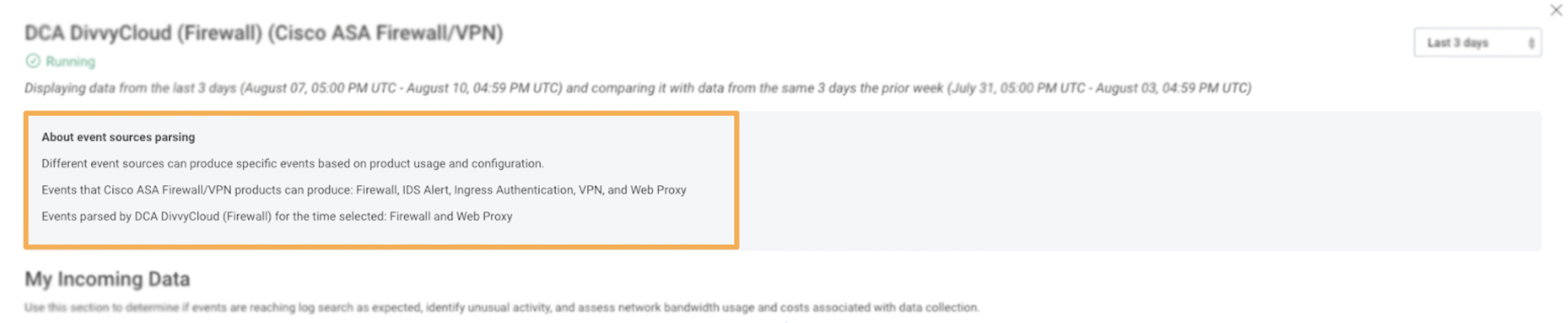Click the "Displaying data from the last 3 days" text
Screen dimensions: 1568x323
coord(131,88)
